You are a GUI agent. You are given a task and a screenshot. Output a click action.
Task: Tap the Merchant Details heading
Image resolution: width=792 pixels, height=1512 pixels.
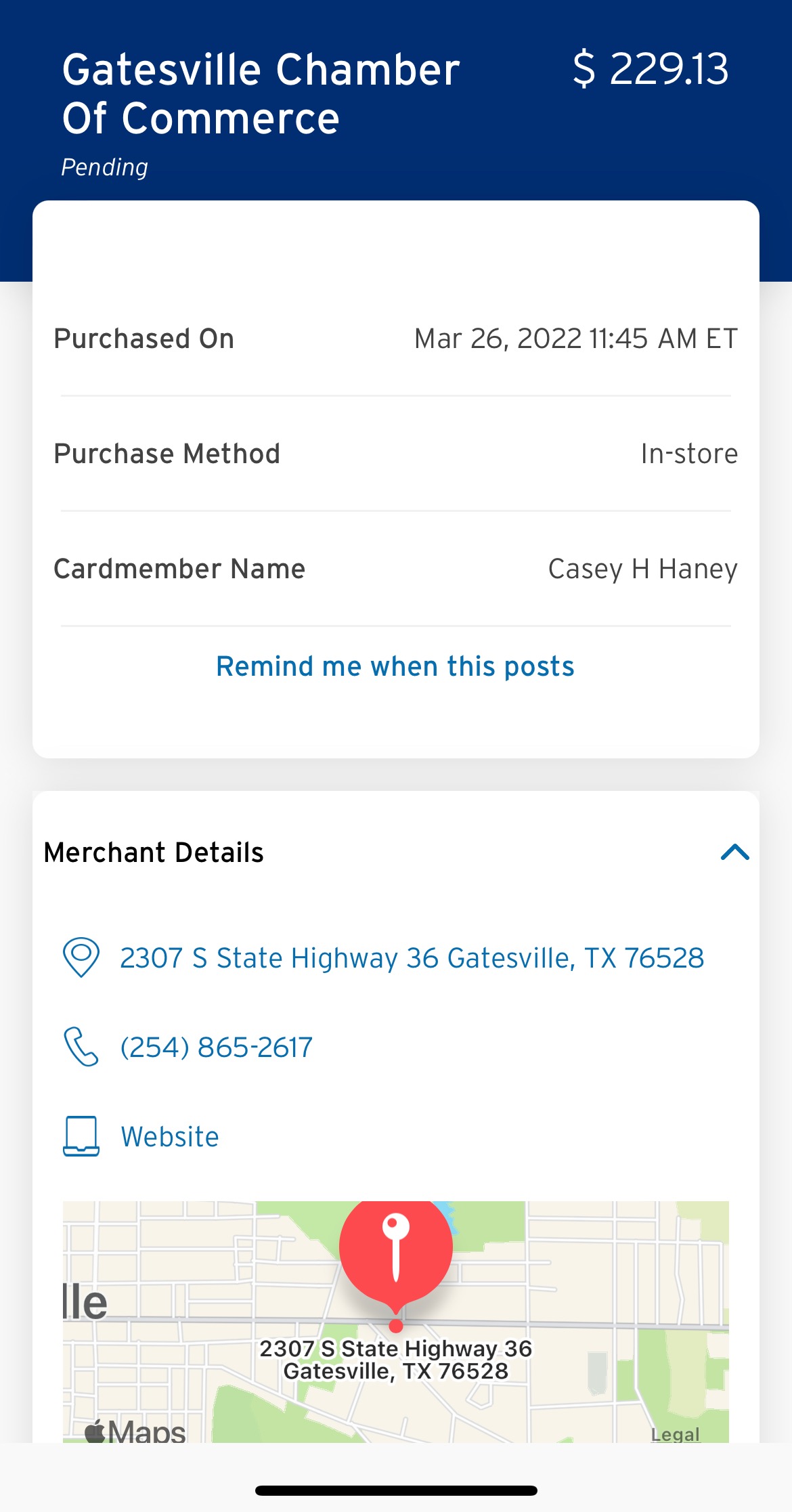pos(154,852)
